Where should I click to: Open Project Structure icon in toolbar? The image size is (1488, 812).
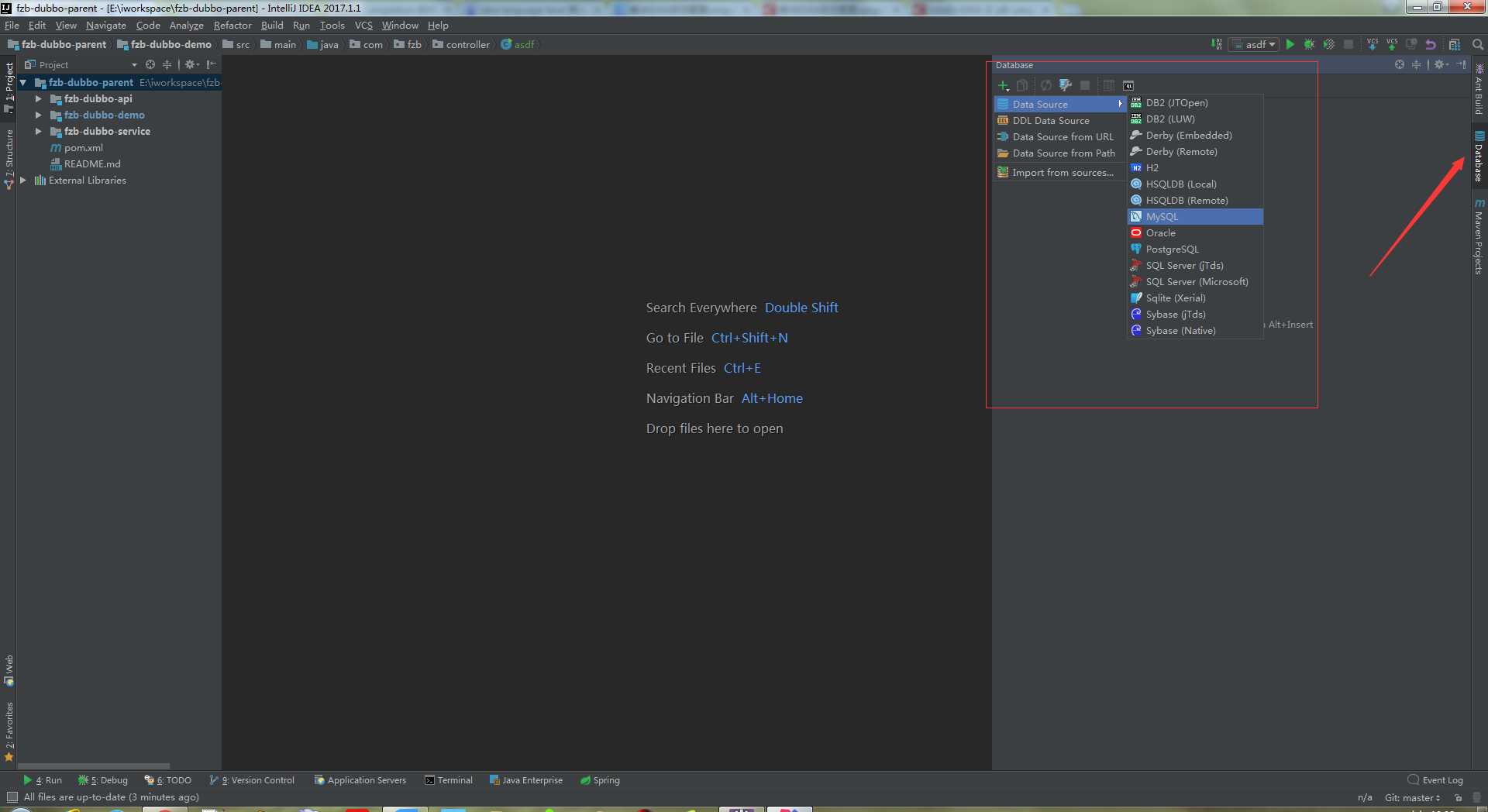[1455, 44]
